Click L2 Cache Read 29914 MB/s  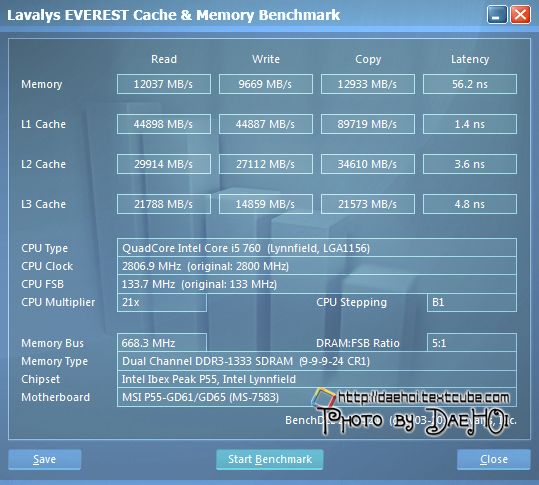click(x=164, y=164)
